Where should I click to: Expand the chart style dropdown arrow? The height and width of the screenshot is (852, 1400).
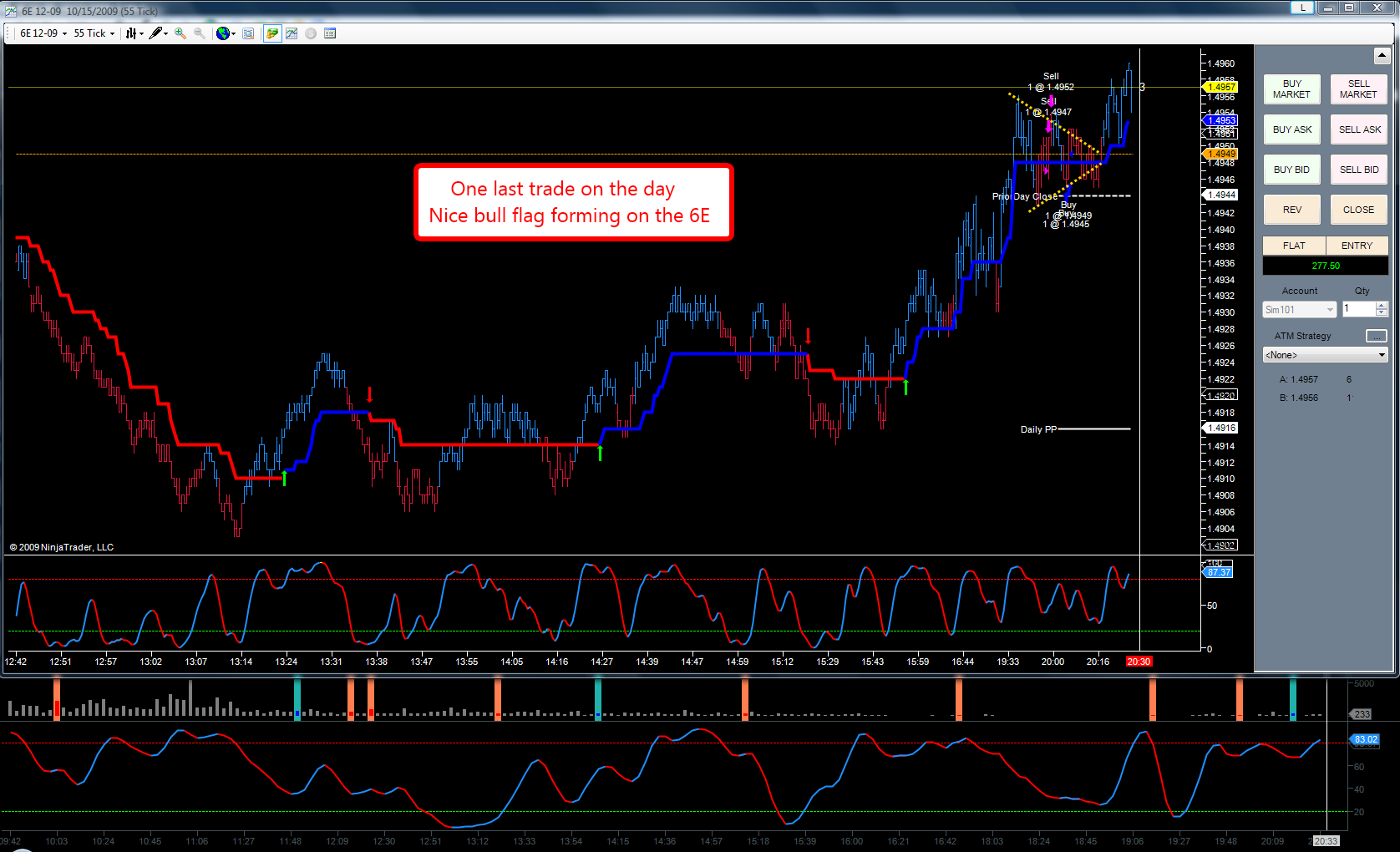142,33
